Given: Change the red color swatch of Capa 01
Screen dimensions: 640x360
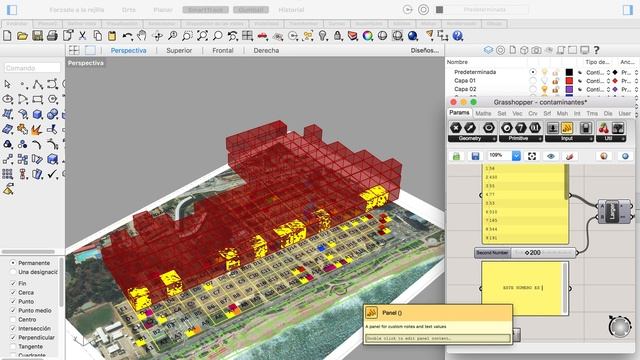Looking at the screenshot, I should coord(569,81).
